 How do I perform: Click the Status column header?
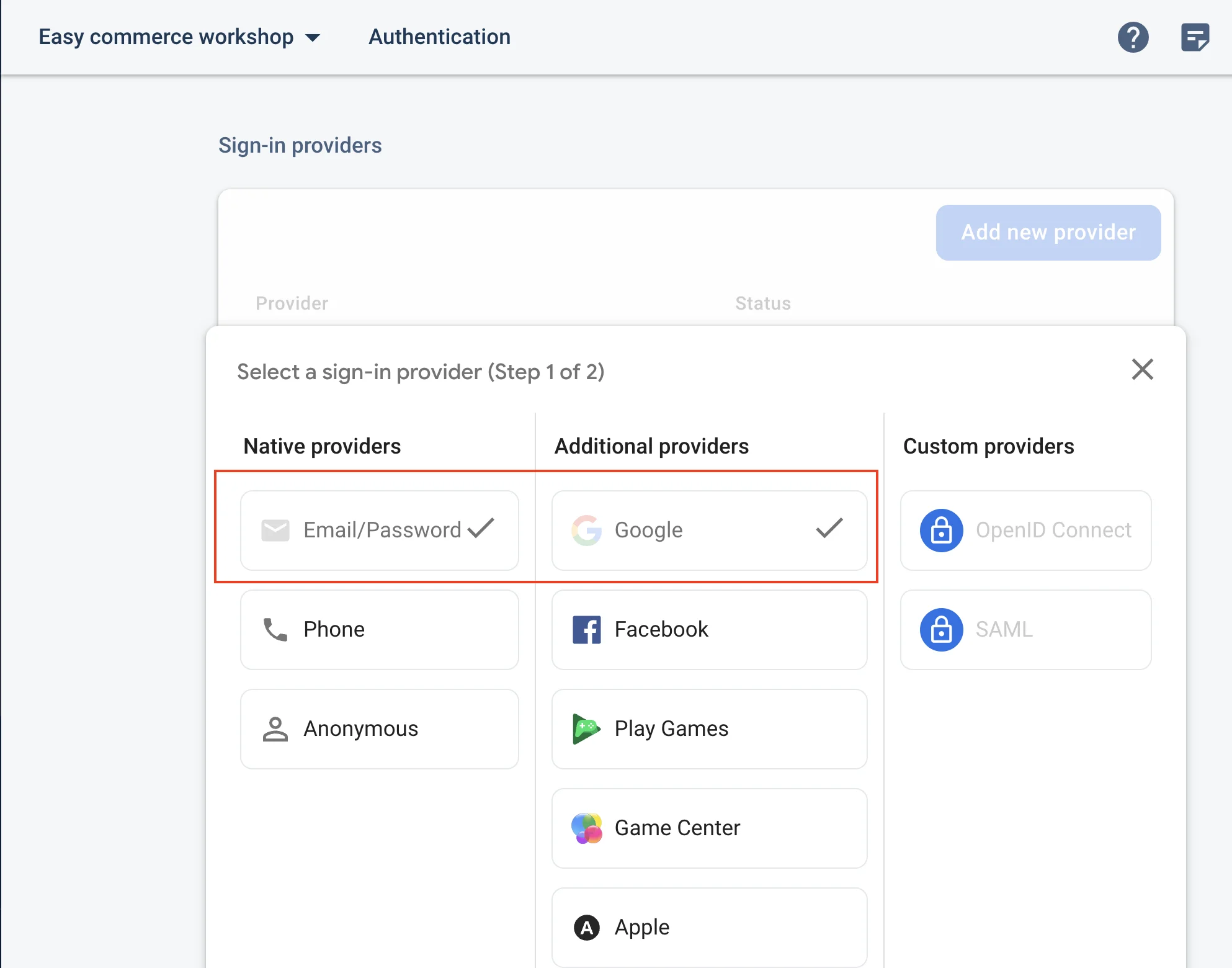[763, 303]
